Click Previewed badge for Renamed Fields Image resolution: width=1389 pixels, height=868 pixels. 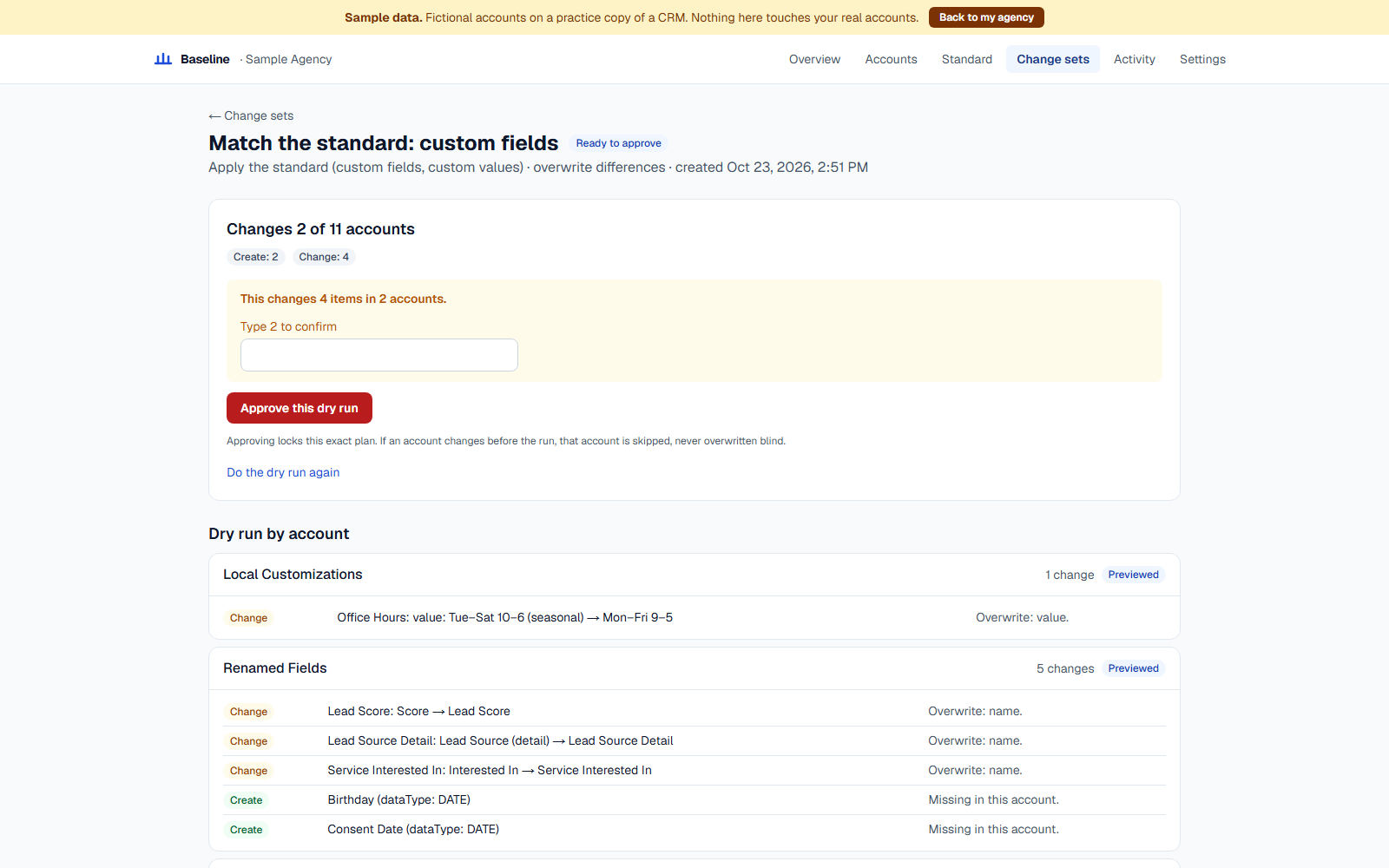1133,668
